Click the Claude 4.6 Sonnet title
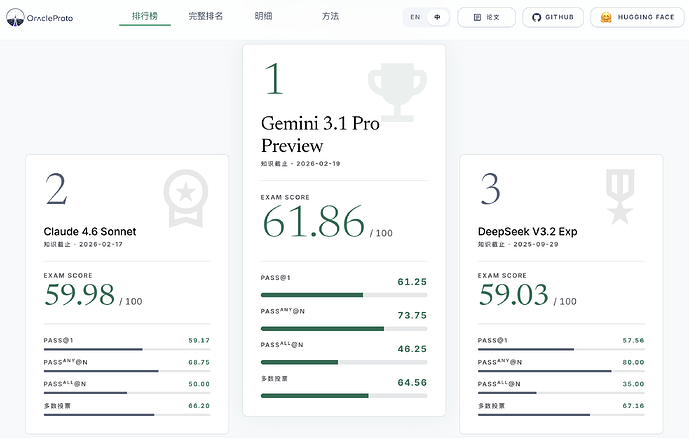 point(90,232)
